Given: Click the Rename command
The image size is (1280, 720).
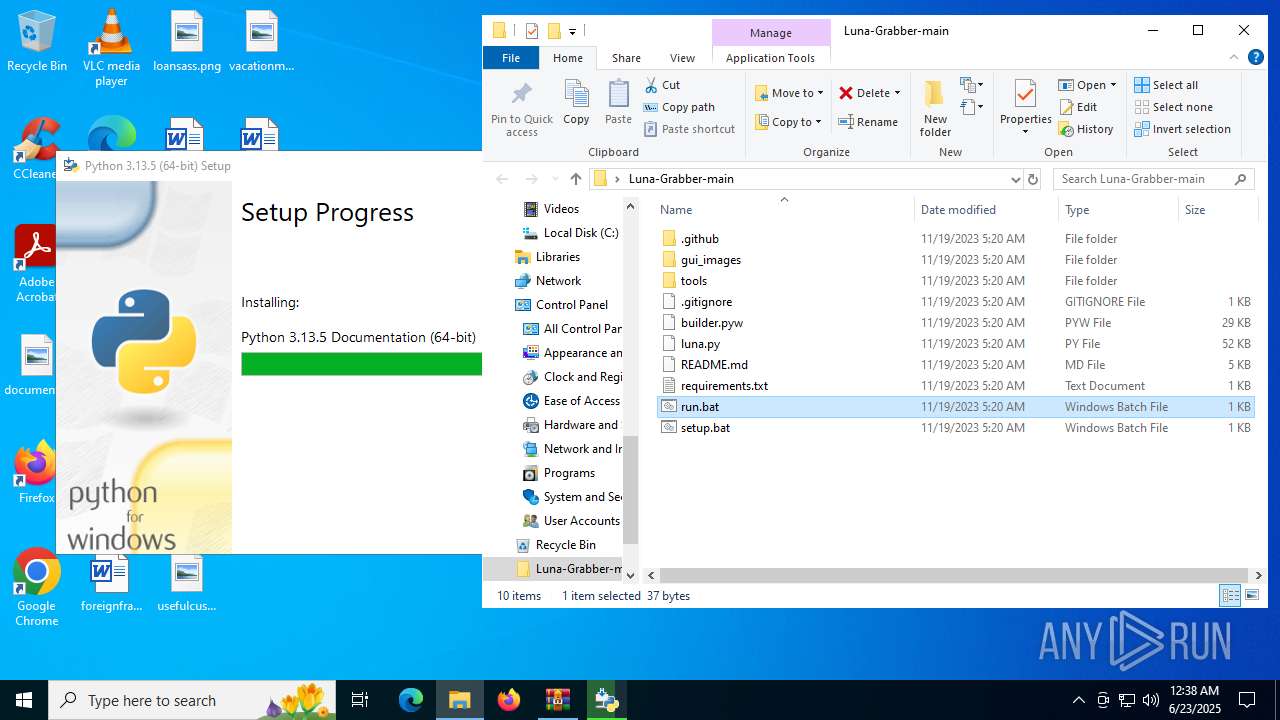Looking at the screenshot, I should (868, 122).
